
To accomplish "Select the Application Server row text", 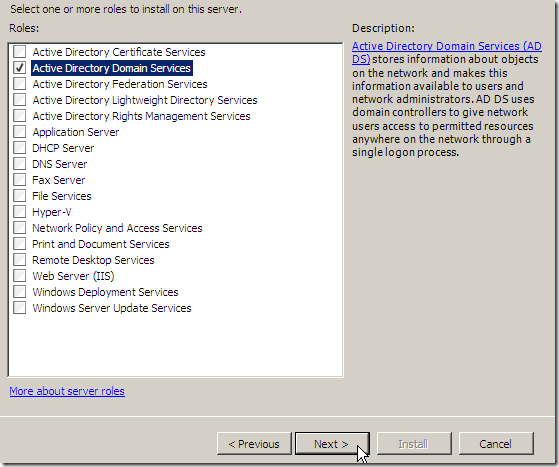I will [x=76, y=132].
